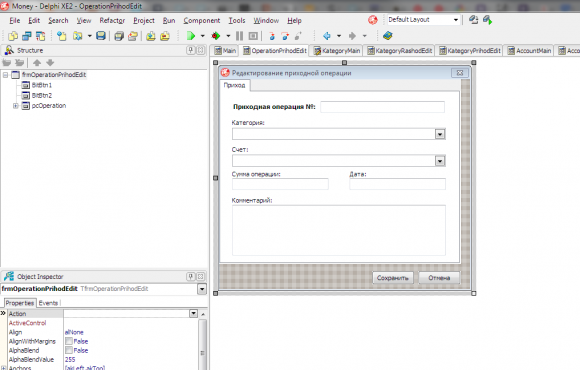Click the Object Inspector vertical scrollbar
580x370 pixels.
click(x=202, y=344)
